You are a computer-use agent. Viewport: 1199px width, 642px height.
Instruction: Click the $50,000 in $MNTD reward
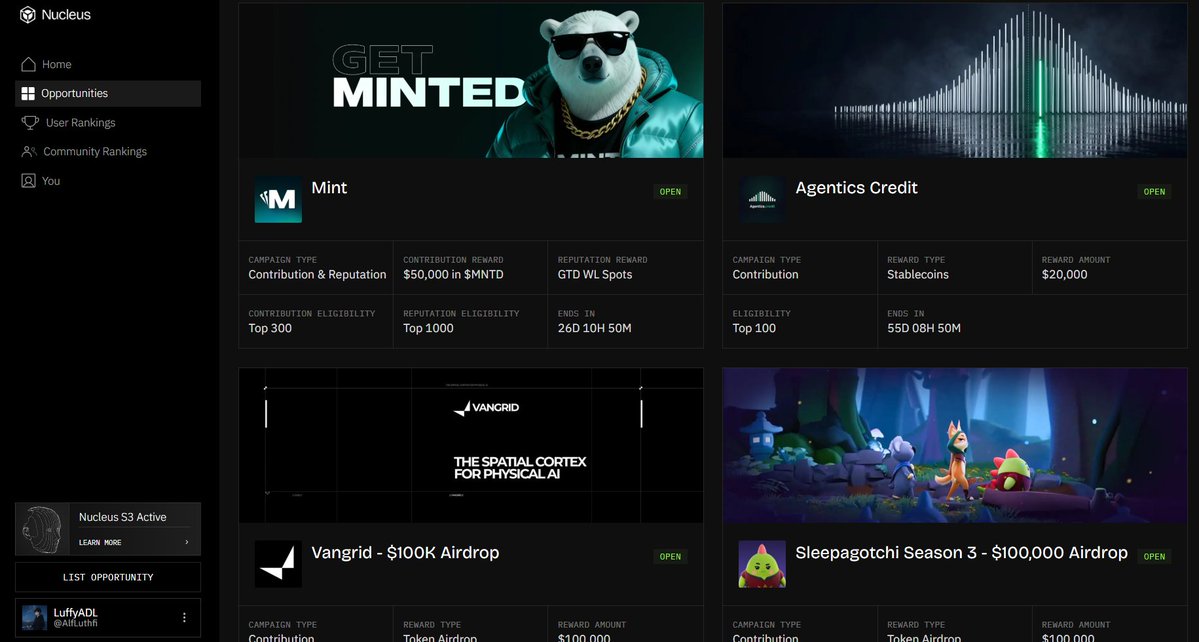coord(453,274)
